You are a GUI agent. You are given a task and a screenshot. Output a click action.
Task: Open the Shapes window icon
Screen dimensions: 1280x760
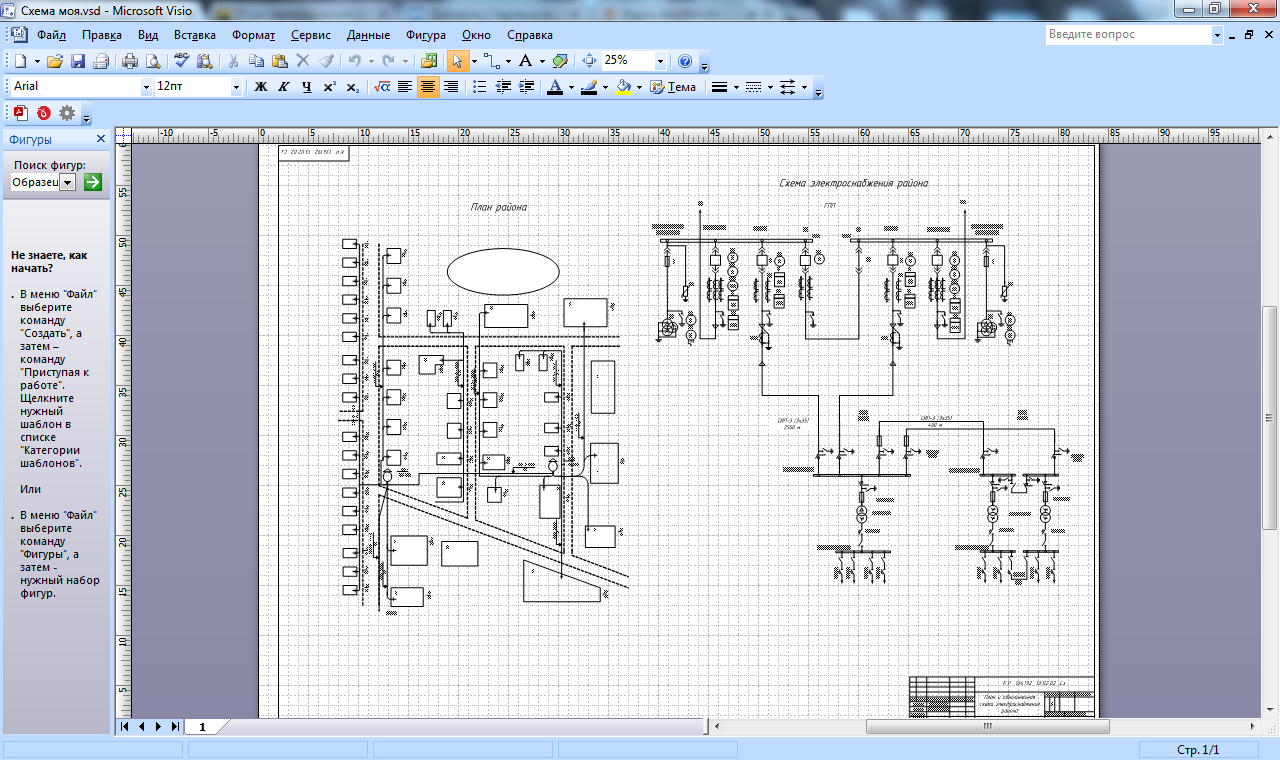tap(430, 61)
